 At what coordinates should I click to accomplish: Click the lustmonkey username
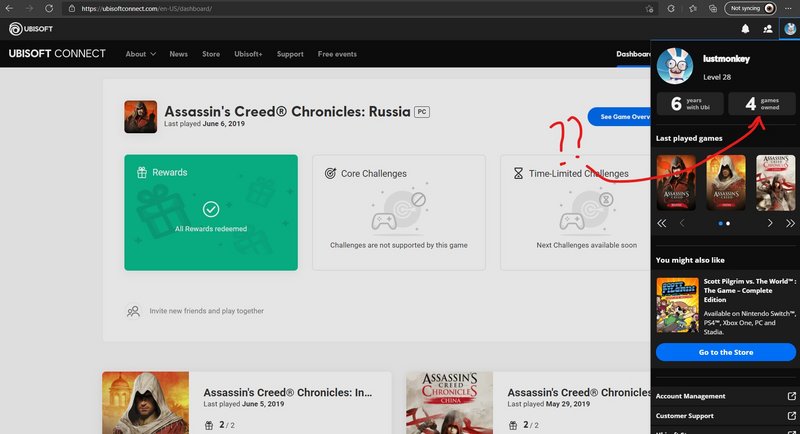click(x=726, y=59)
